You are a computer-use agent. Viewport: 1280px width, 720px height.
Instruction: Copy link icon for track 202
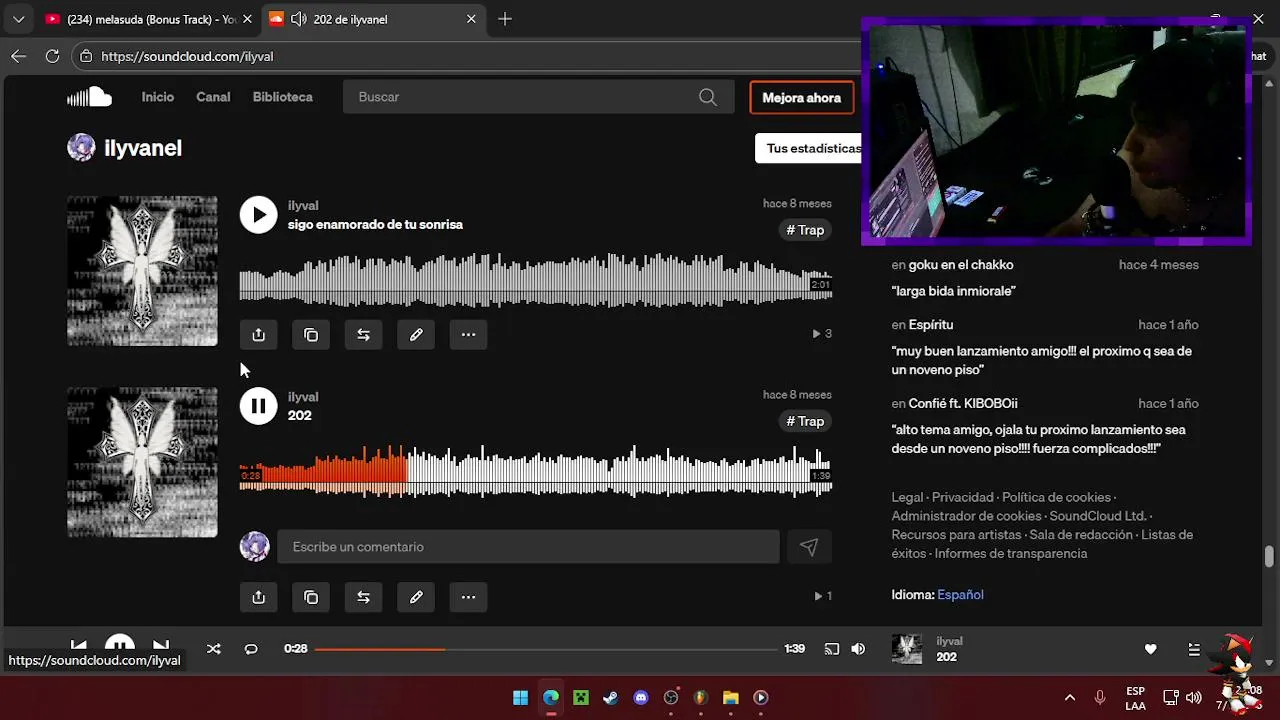pos(311,597)
